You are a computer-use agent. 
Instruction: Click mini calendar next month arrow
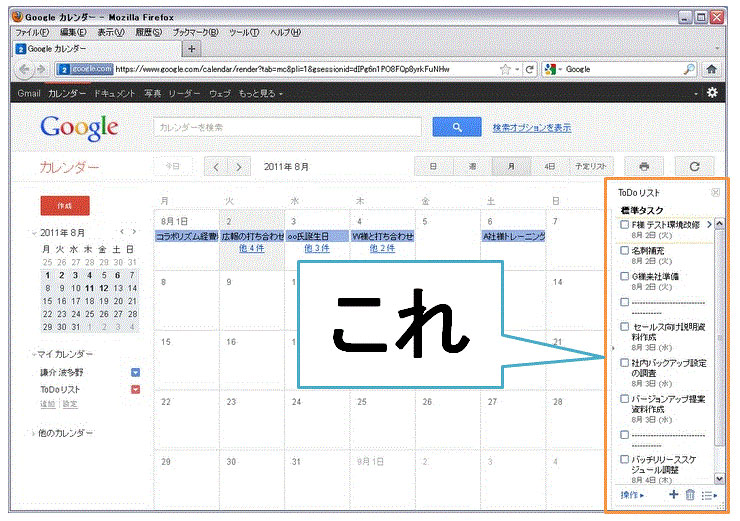coord(135,232)
